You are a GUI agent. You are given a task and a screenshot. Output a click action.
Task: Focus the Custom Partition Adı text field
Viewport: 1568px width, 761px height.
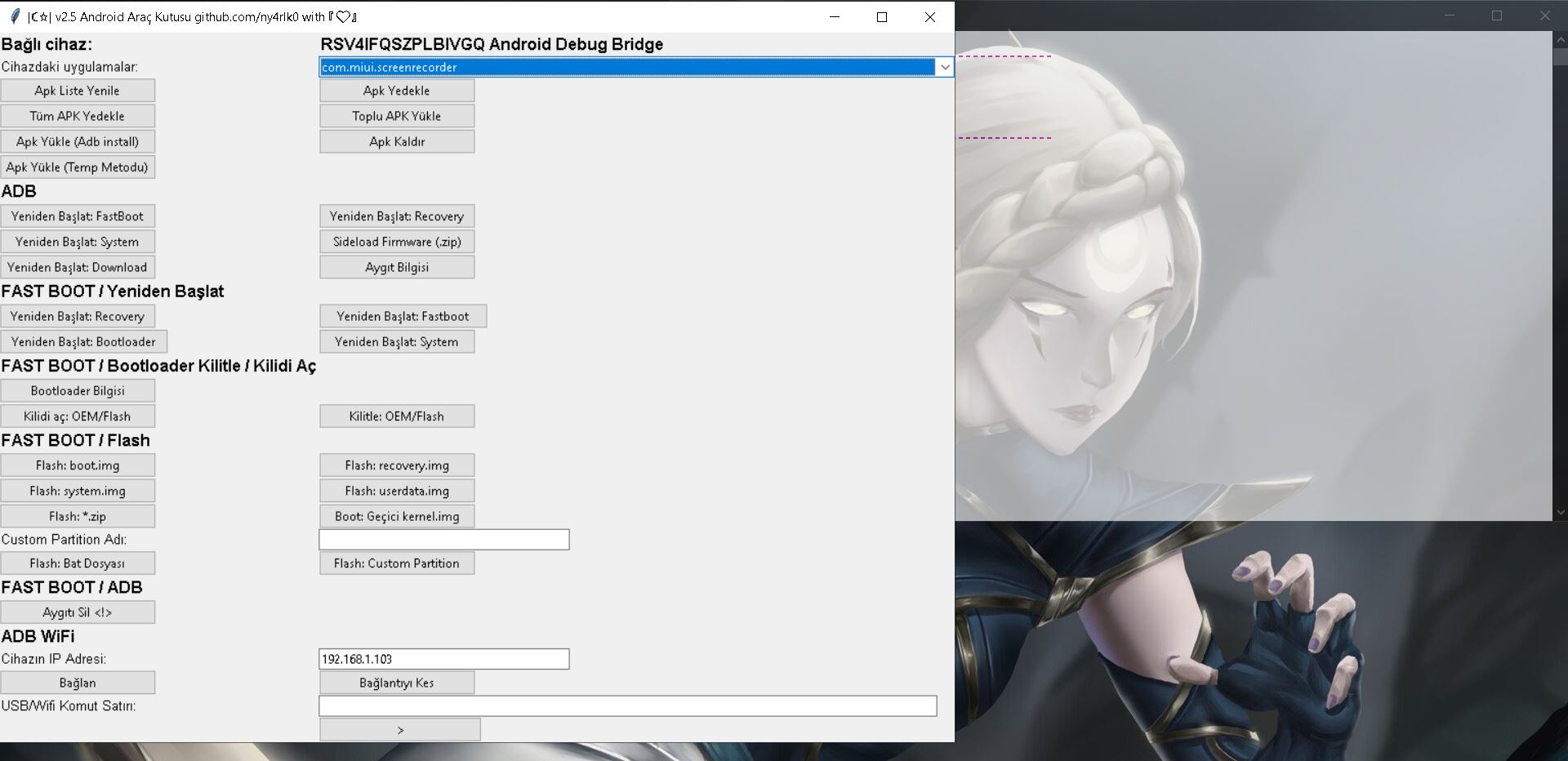pyautogui.click(x=443, y=540)
